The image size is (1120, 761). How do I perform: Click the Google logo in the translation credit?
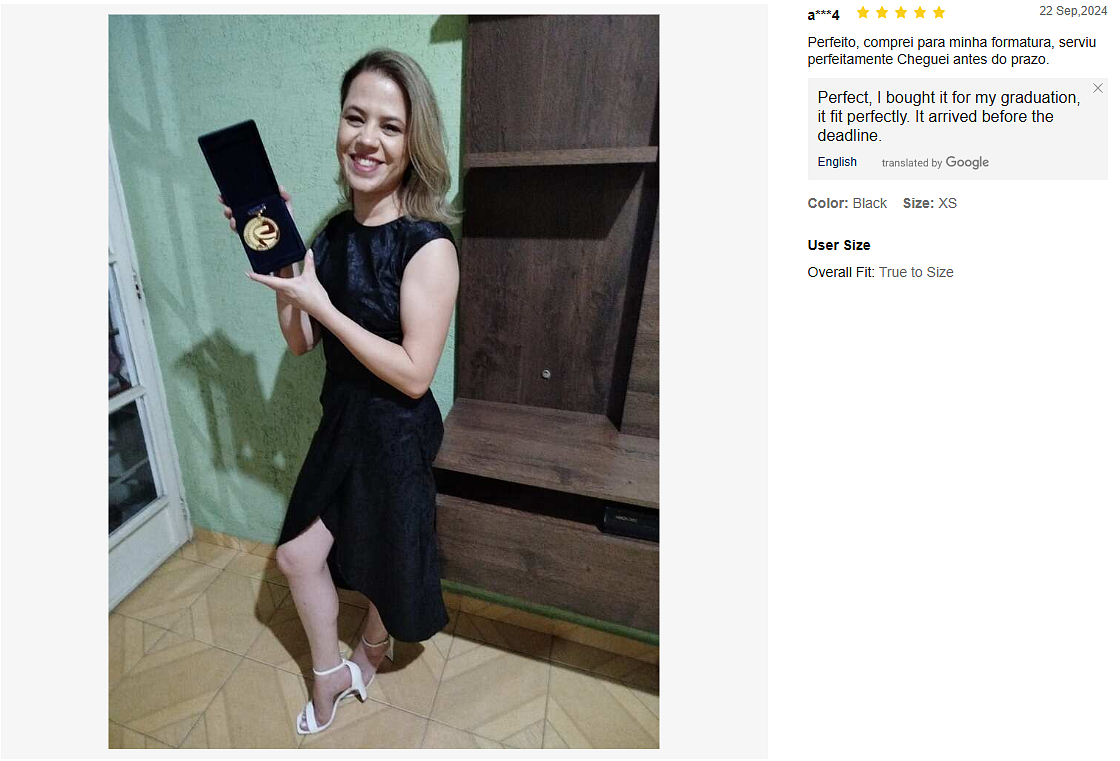(x=967, y=162)
